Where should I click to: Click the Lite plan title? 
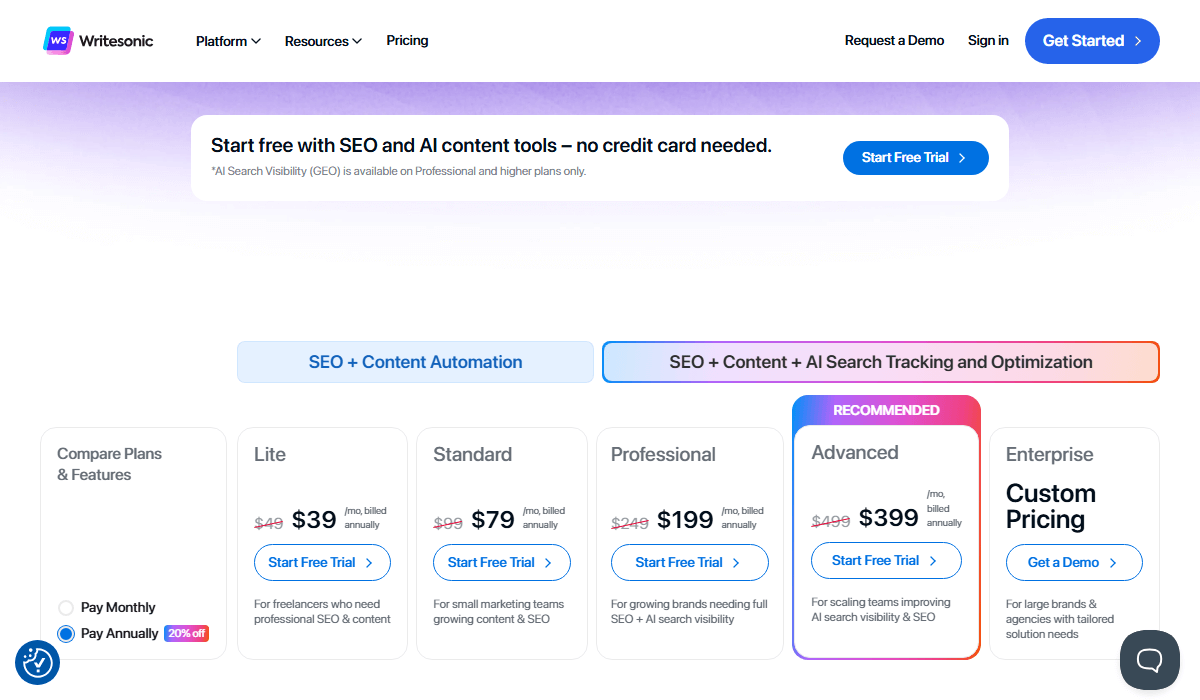(270, 455)
